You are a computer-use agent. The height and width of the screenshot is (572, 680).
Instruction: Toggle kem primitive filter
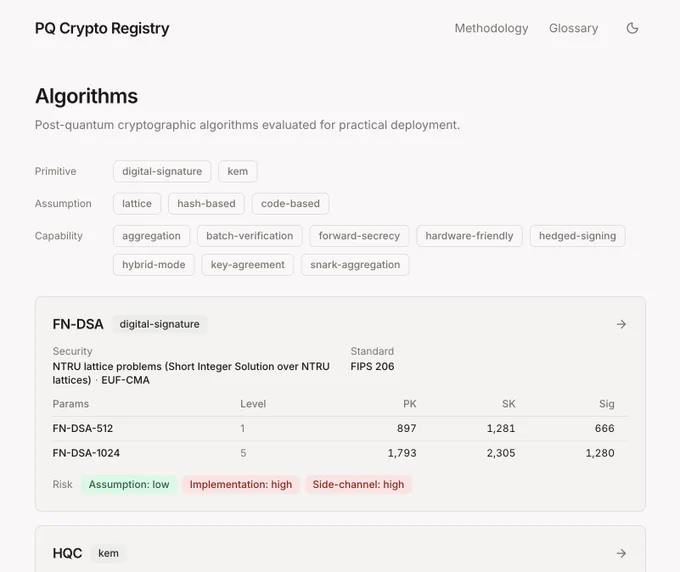[238, 171]
